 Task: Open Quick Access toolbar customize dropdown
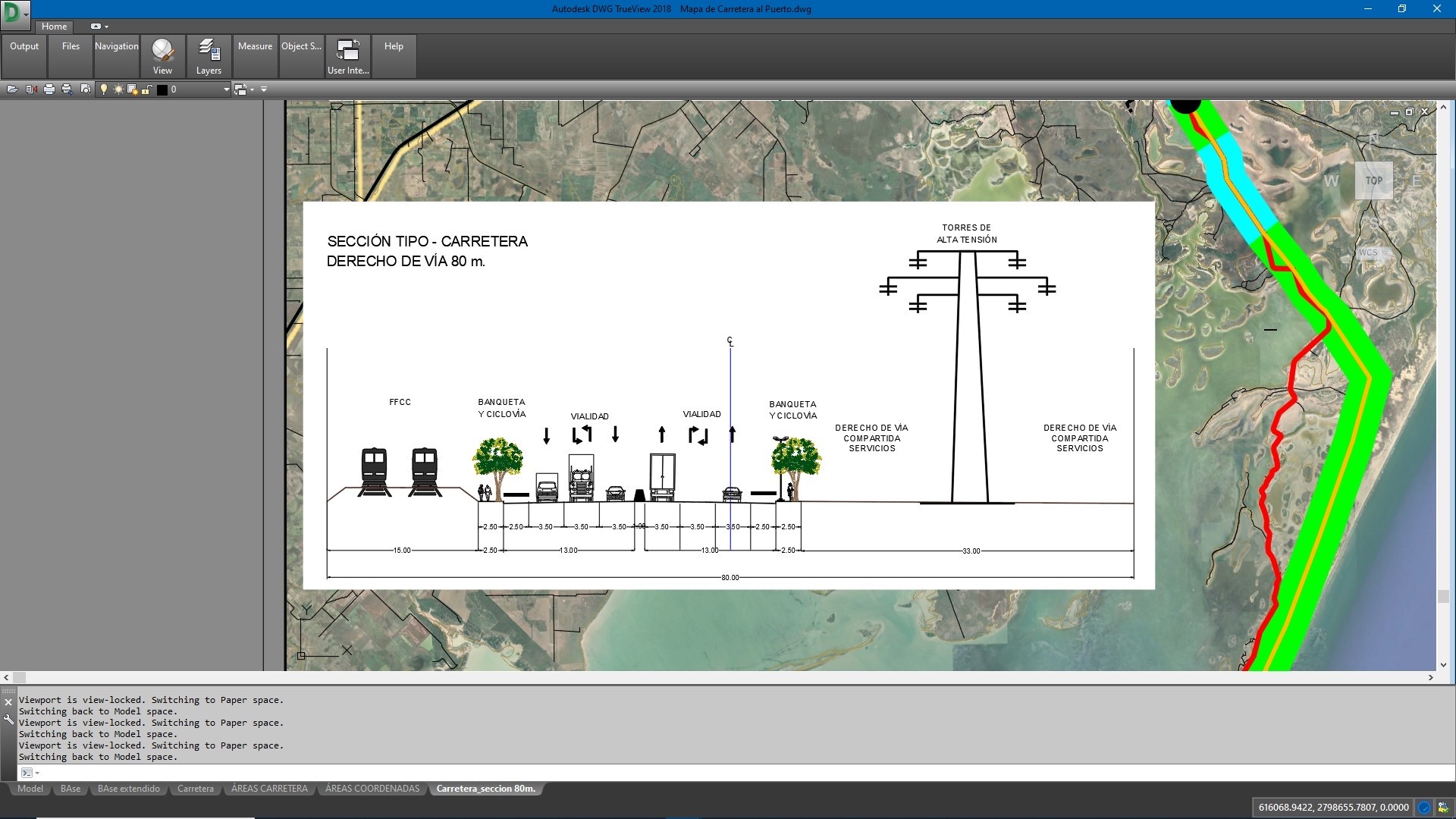tap(264, 89)
